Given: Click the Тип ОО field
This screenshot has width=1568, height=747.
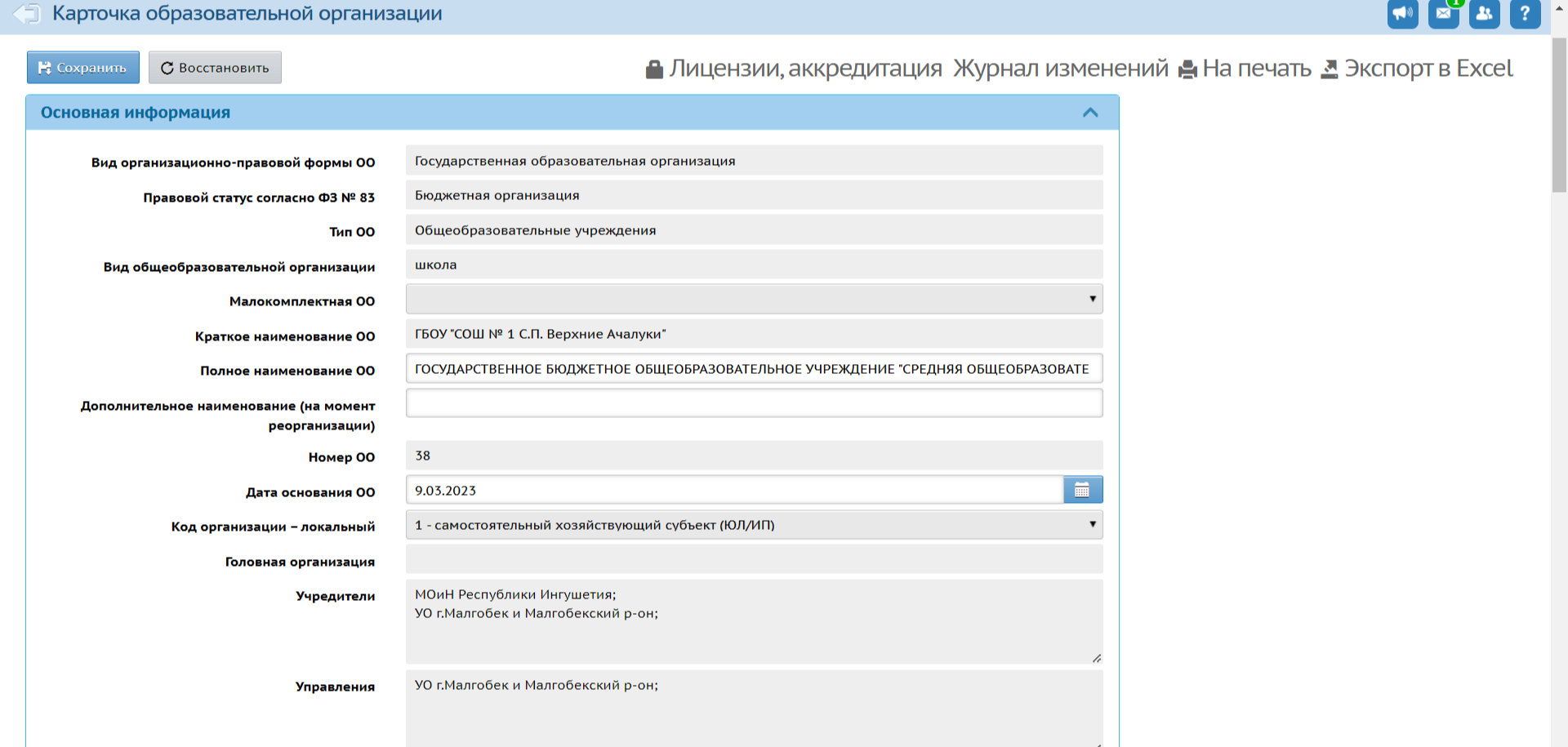Looking at the screenshot, I should (x=754, y=230).
